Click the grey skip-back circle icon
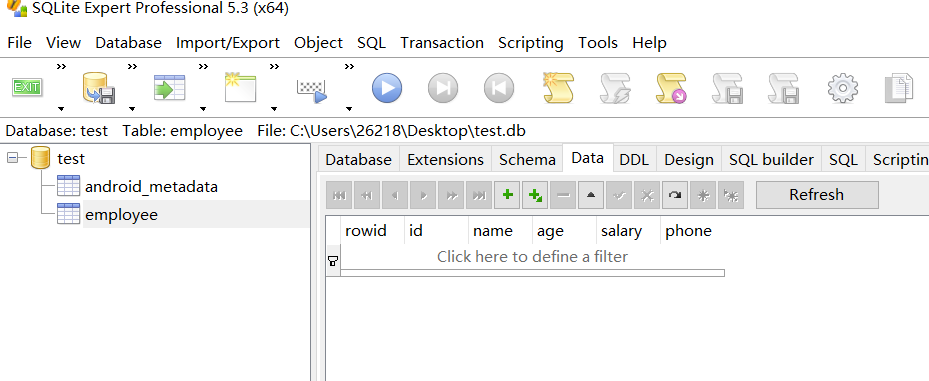 (x=499, y=88)
